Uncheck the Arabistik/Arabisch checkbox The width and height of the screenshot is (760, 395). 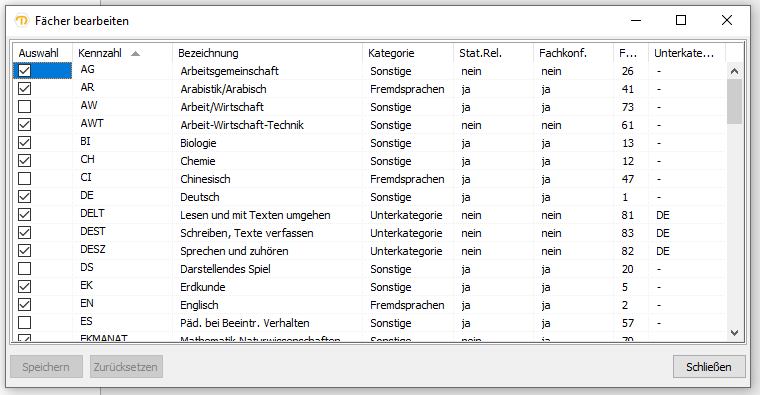tap(24, 89)
